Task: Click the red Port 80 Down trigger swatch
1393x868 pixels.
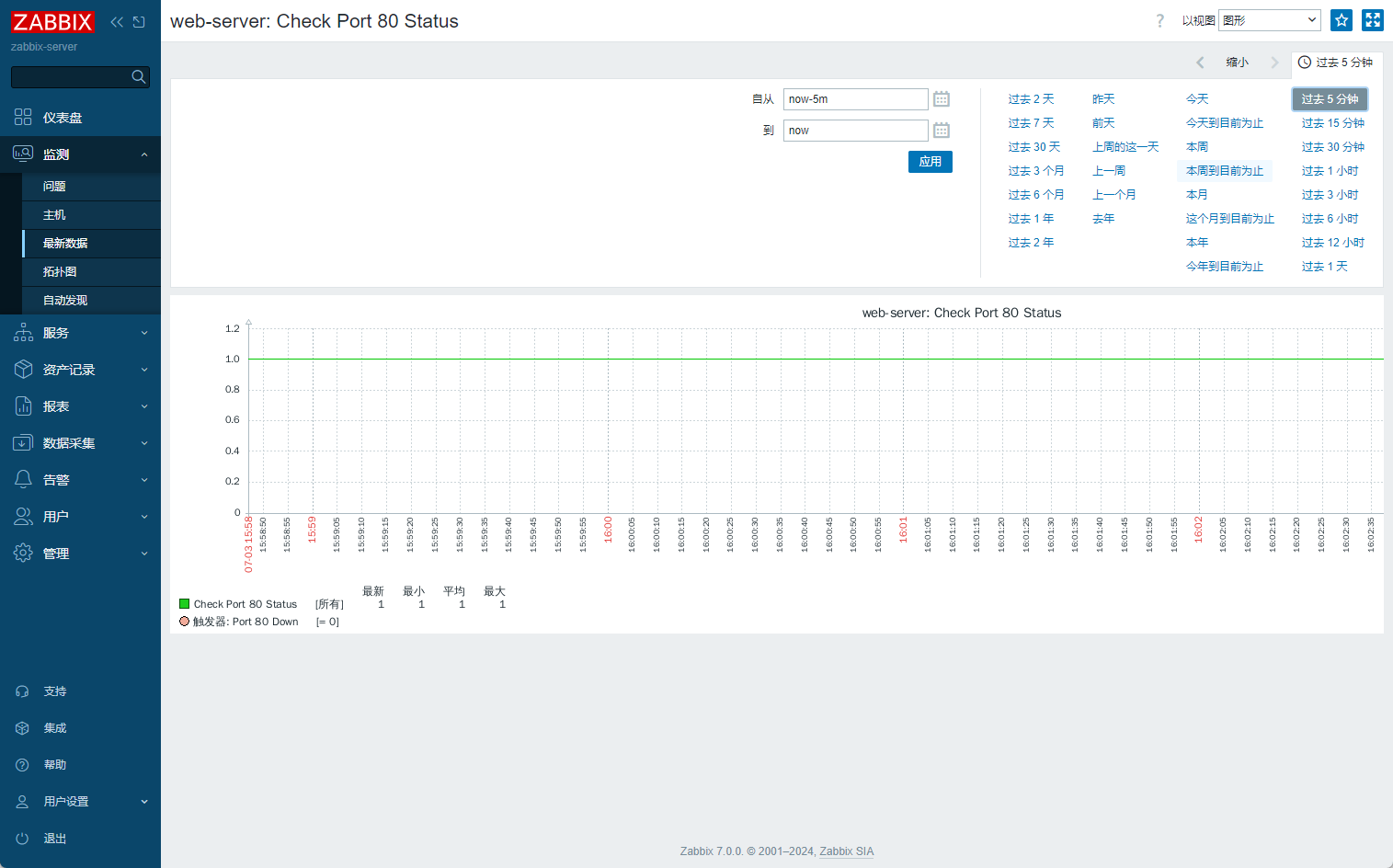Action: [x=184, y=622]
